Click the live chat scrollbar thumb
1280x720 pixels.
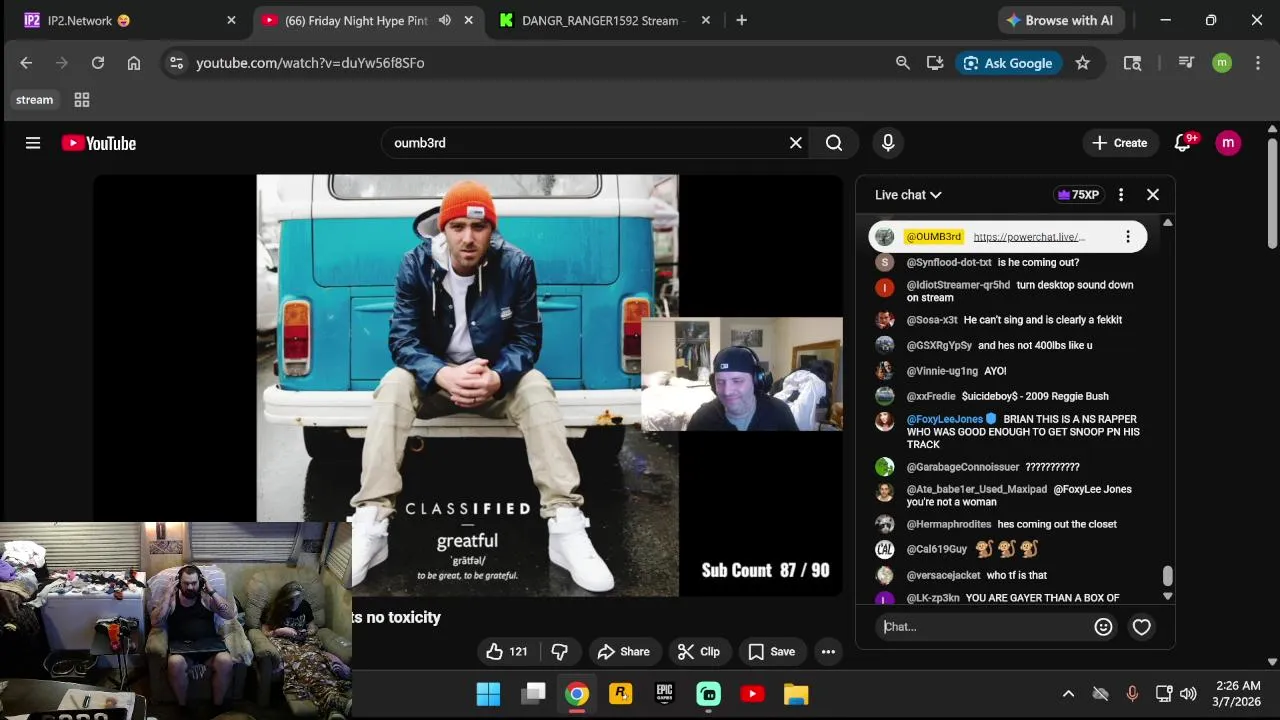[1167, 576]
